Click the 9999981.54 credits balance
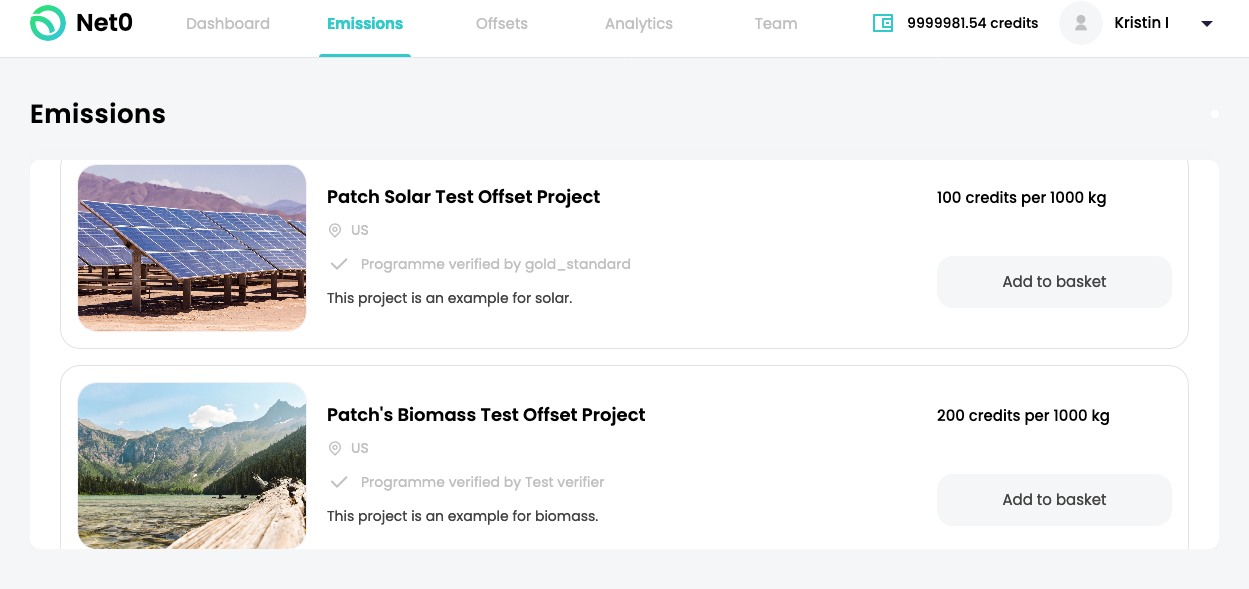 click(x=972, y=23)
